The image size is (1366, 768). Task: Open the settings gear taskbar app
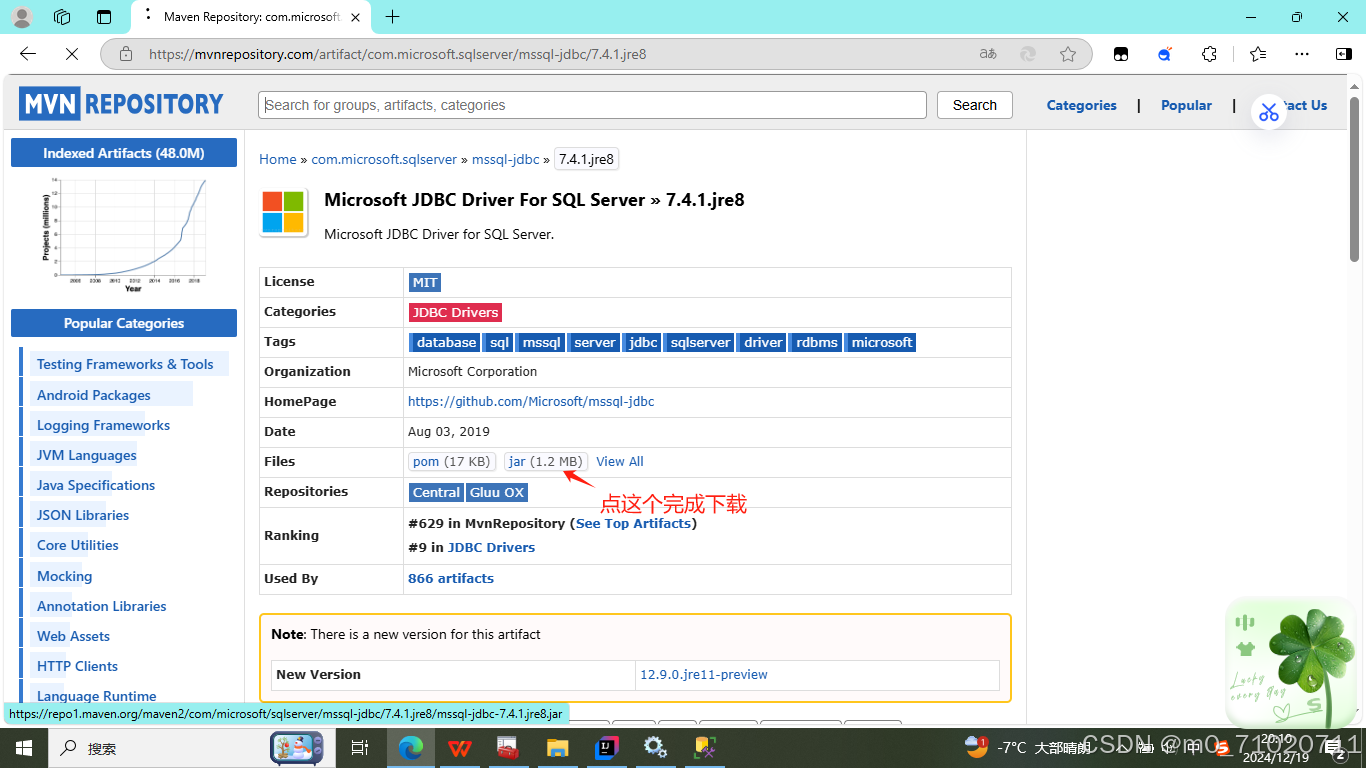(656, 747)
